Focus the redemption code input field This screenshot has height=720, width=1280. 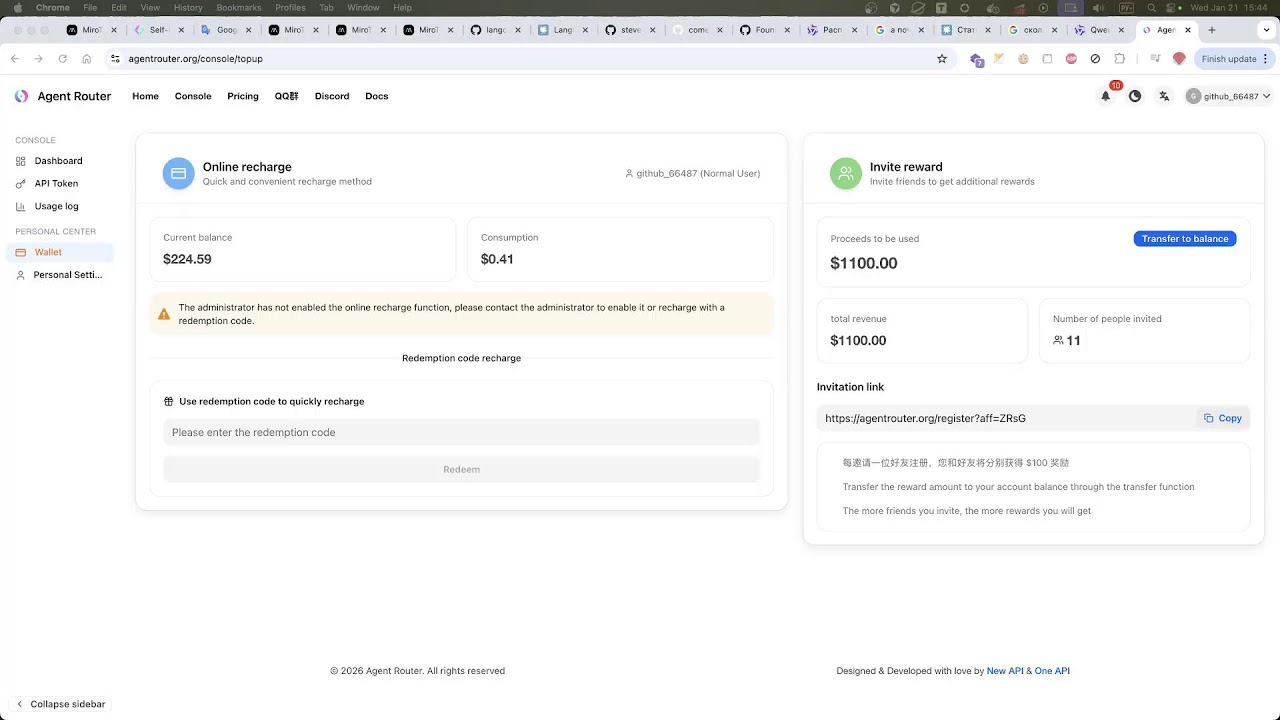click(x=461, y=432)
